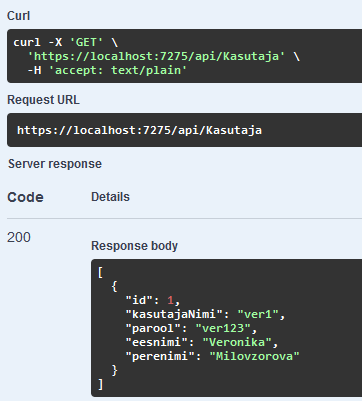Click the Curl section heading
The width and height of the screenshot is (362, 401).
(x=19, y=16)
